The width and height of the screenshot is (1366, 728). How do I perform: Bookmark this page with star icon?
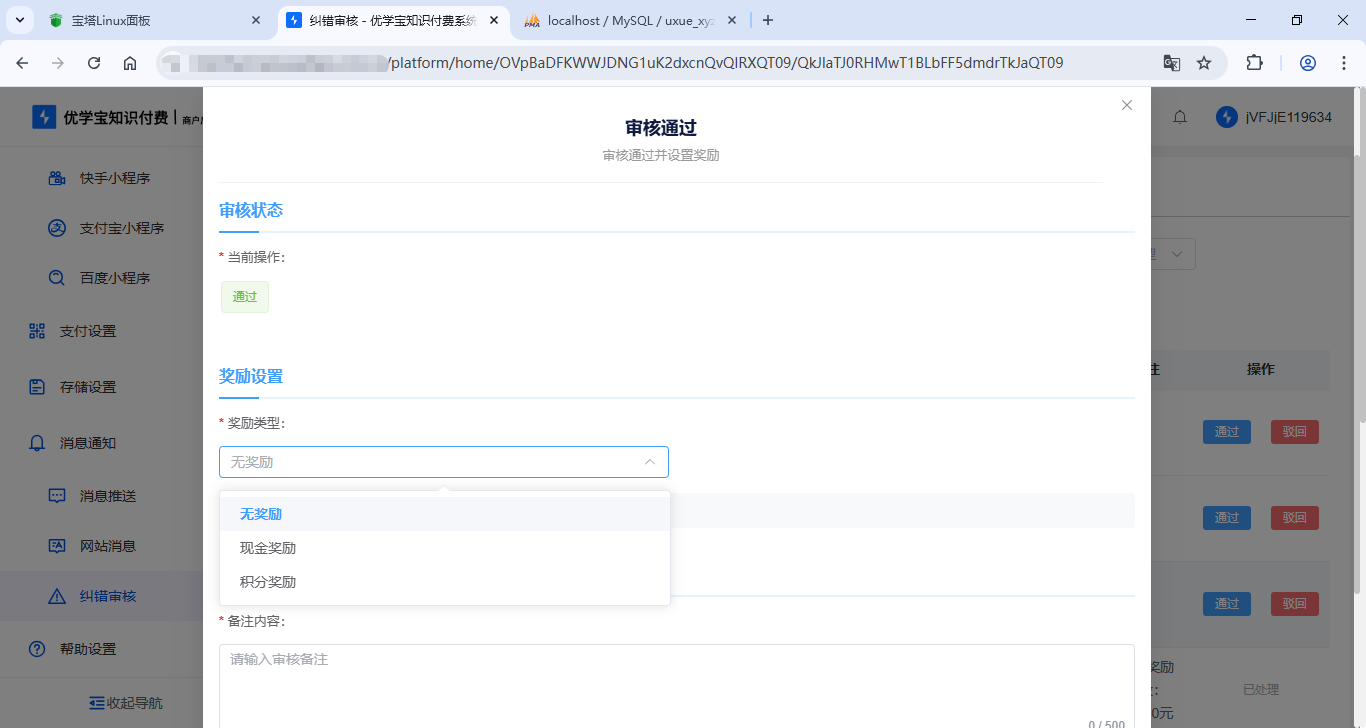(1204, 63)
